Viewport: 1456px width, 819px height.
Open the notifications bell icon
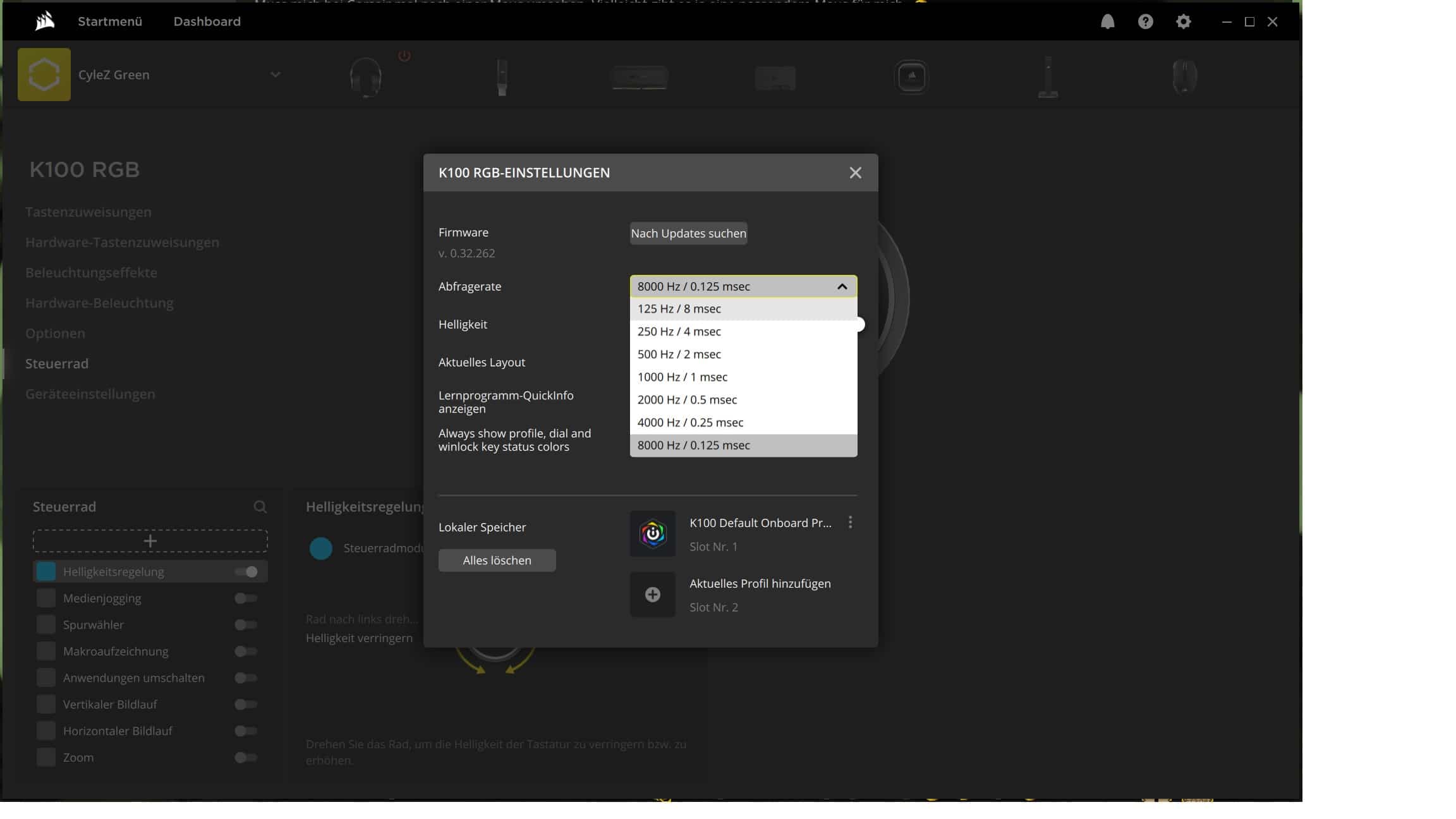point(1107,21)
